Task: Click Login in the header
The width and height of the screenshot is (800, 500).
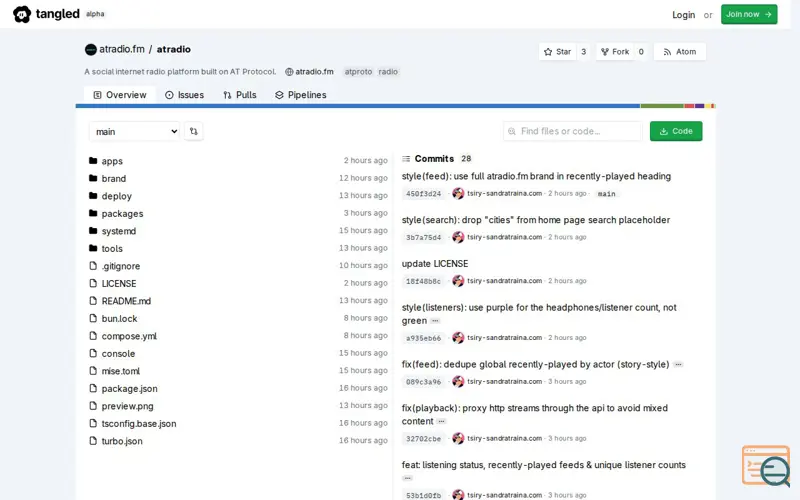Action: tap(683, 15)
